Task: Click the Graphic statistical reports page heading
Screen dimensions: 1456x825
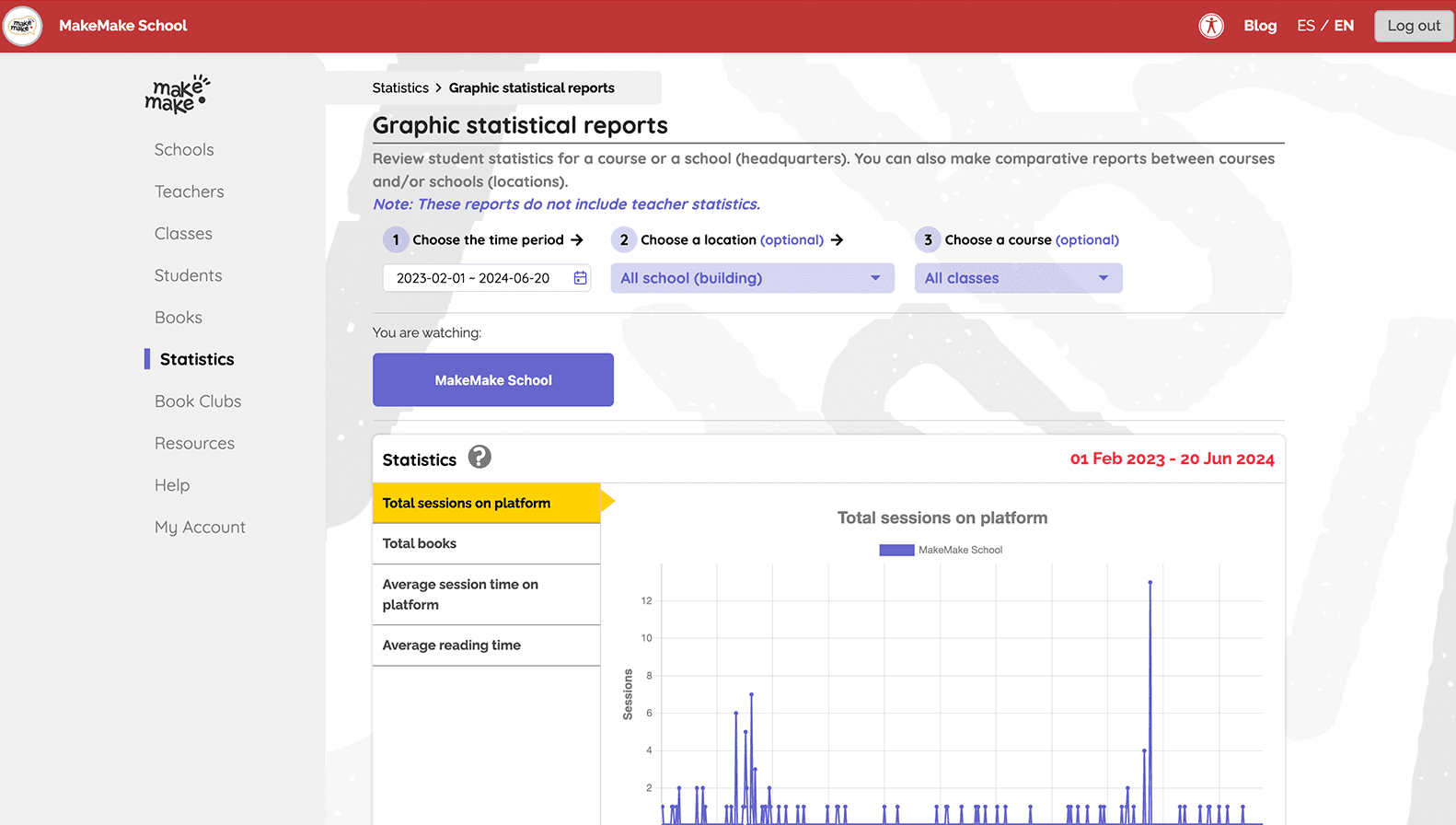Action: [520, 125]
